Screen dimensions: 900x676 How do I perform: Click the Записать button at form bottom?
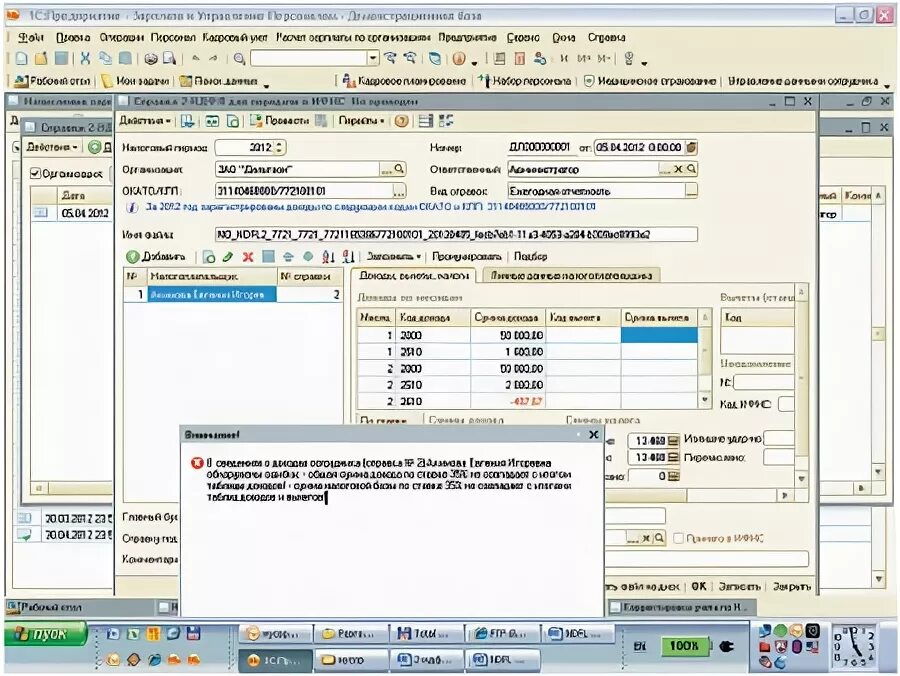[739, 586]
